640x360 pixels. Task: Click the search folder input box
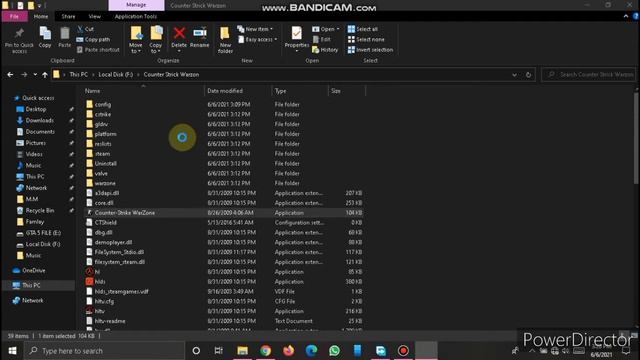click(589, 75)
